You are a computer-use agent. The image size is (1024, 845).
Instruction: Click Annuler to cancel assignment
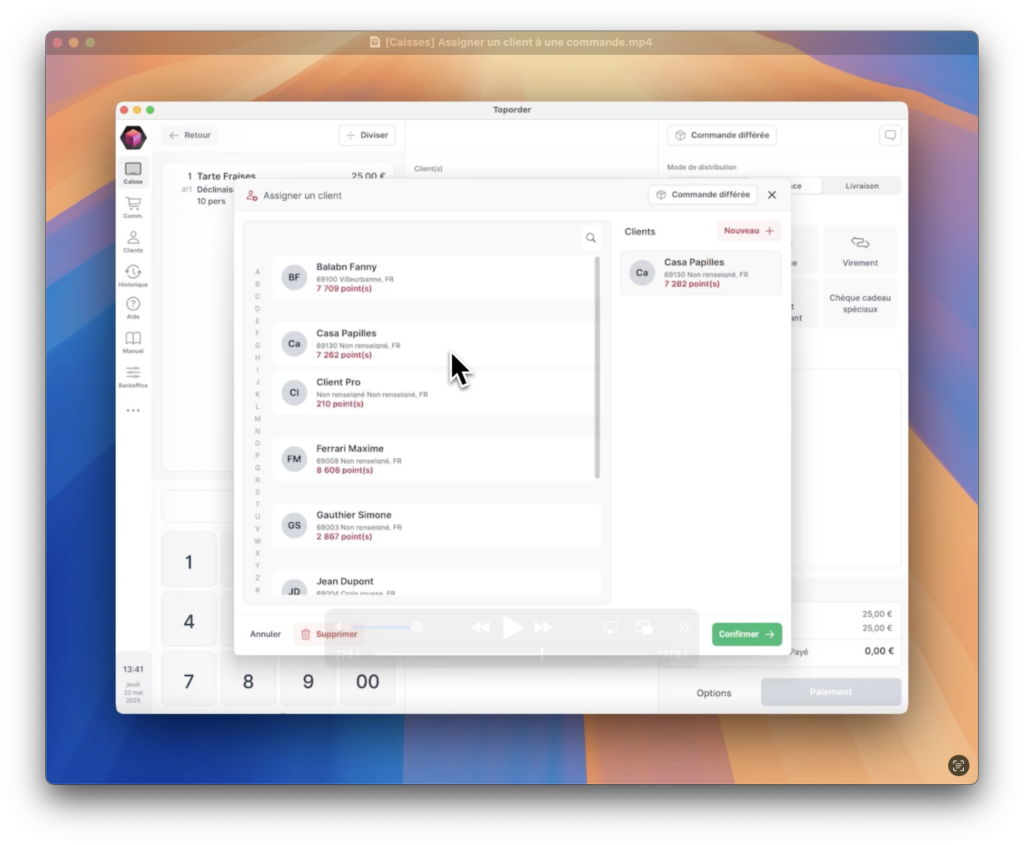point(265,634)
